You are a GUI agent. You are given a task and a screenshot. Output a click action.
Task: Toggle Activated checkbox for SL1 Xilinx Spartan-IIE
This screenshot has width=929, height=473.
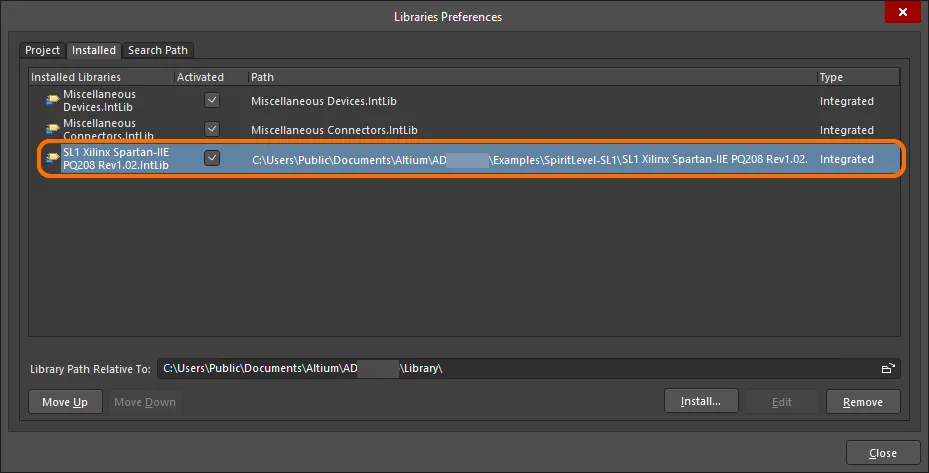212,158
